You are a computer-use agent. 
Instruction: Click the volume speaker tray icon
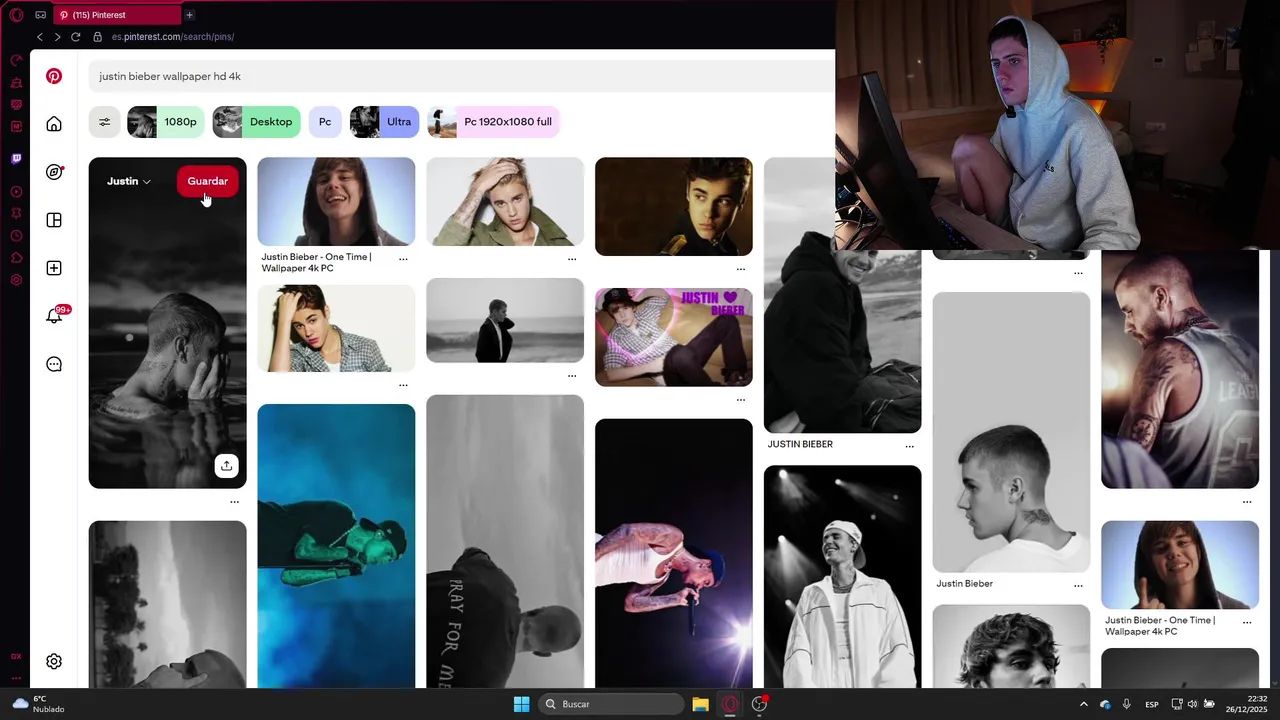[x=1192, y=704]
